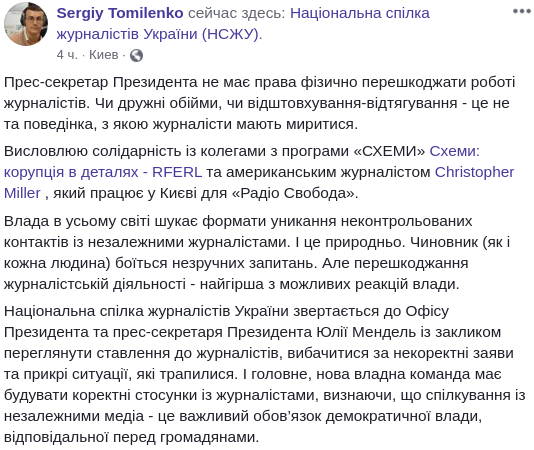Click the "(НСЖУ)" part of the check-in link
This screenshot has height=450, width=534.
tap(232, 34)
